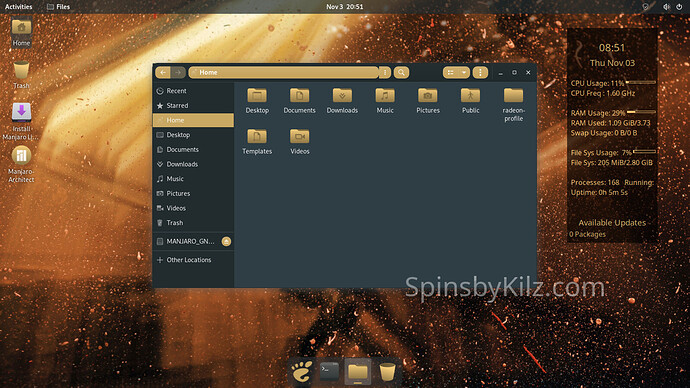Select the Pictures folder icon
This screenshot has width=690, height=388.
tap(428, 101)
